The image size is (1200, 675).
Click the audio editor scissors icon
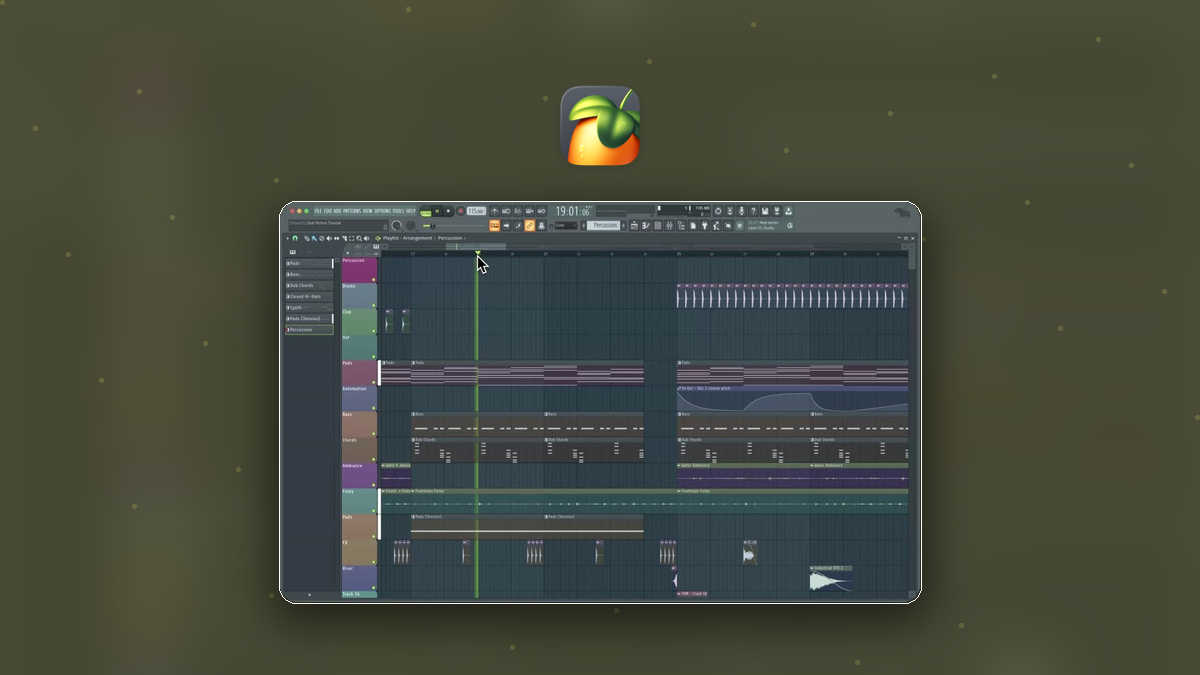tap(730, 211)
